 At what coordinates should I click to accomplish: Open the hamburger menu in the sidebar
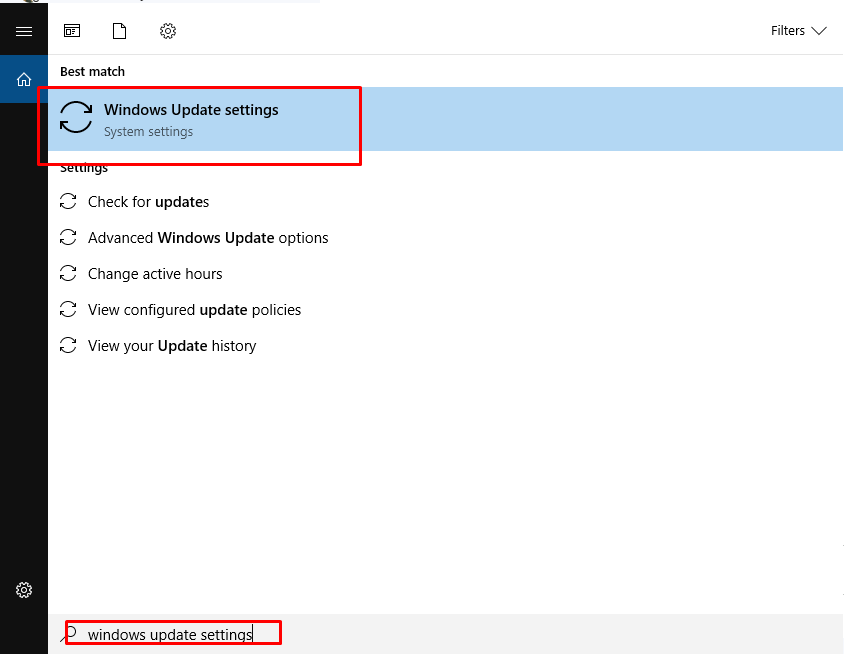24,31
